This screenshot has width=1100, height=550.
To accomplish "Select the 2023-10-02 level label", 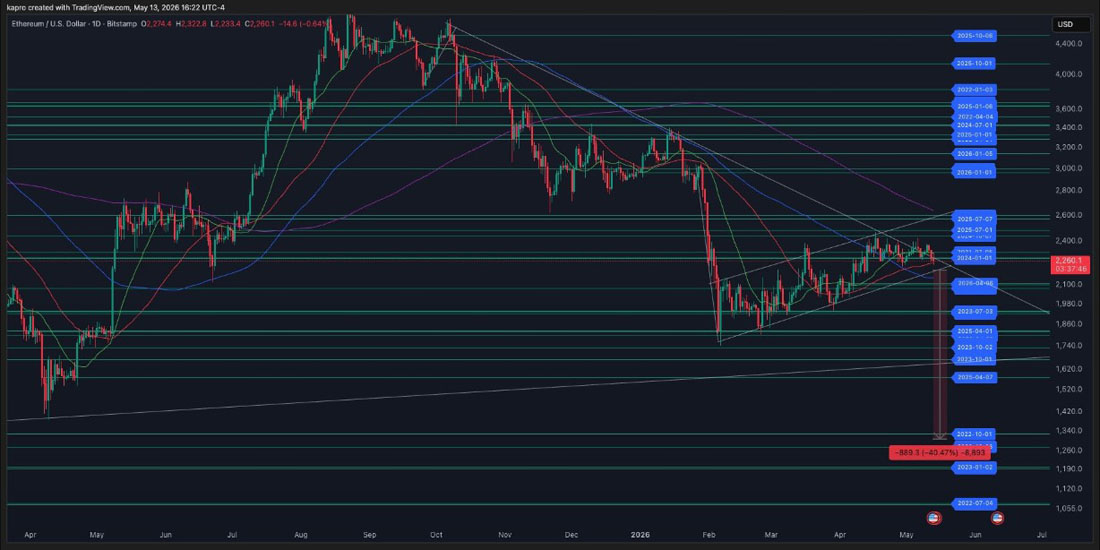I will tap(975, 347).
